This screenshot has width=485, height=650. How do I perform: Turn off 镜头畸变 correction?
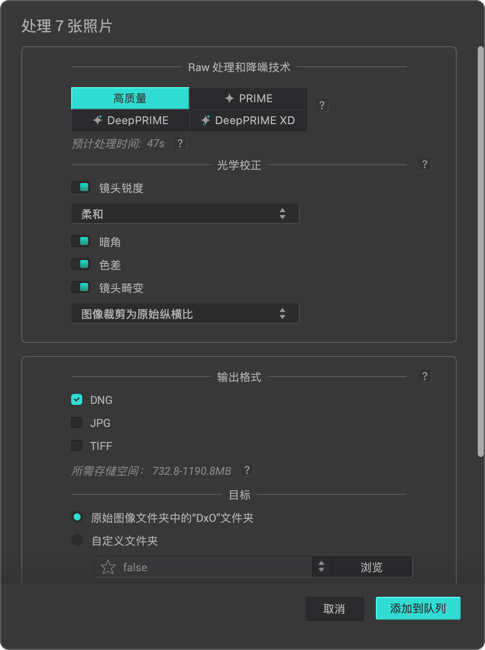(81, 287)
